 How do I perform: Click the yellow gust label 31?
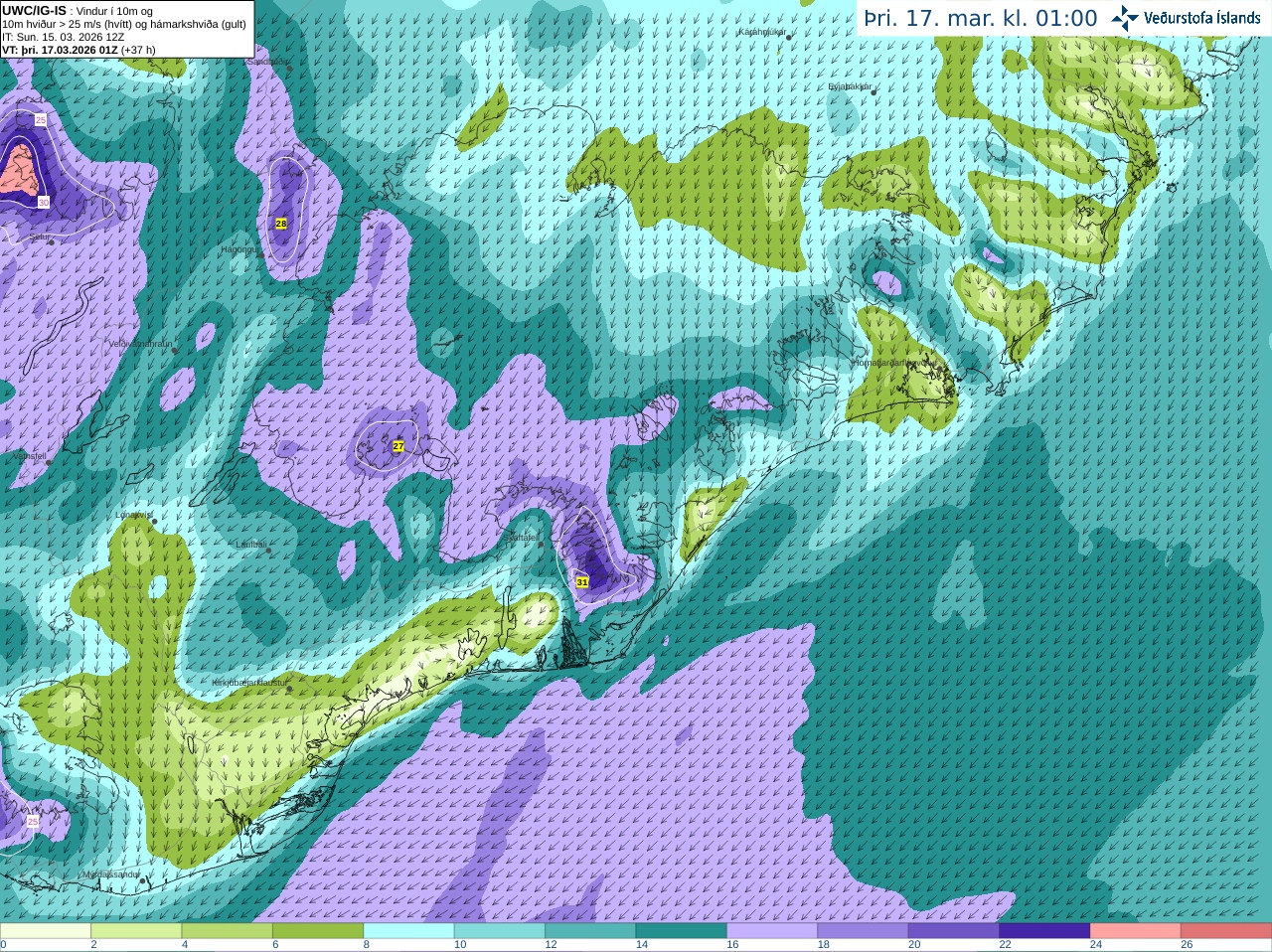pos(582,582)
